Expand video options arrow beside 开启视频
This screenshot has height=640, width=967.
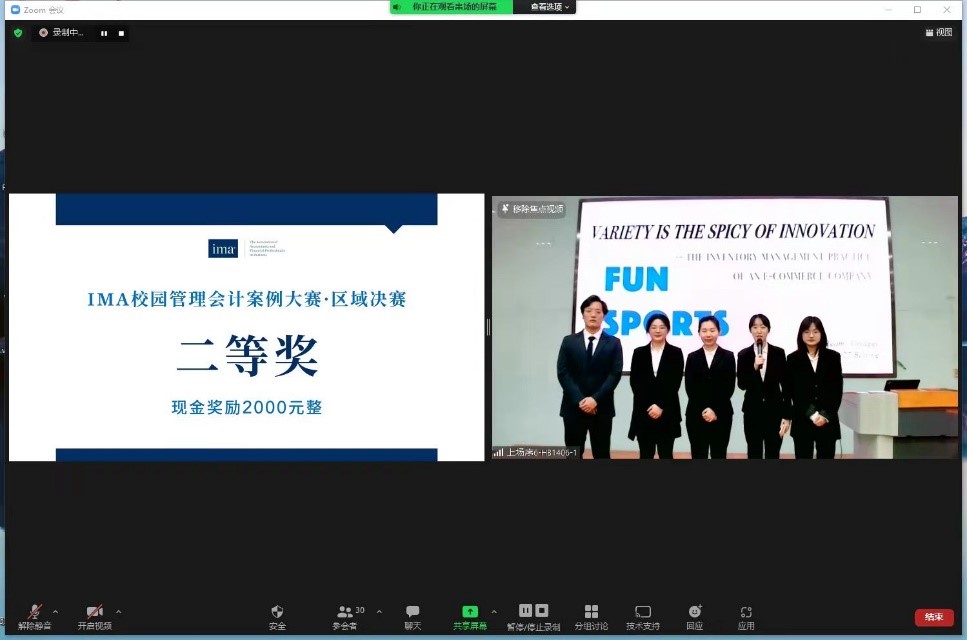[x=119, y=611]
